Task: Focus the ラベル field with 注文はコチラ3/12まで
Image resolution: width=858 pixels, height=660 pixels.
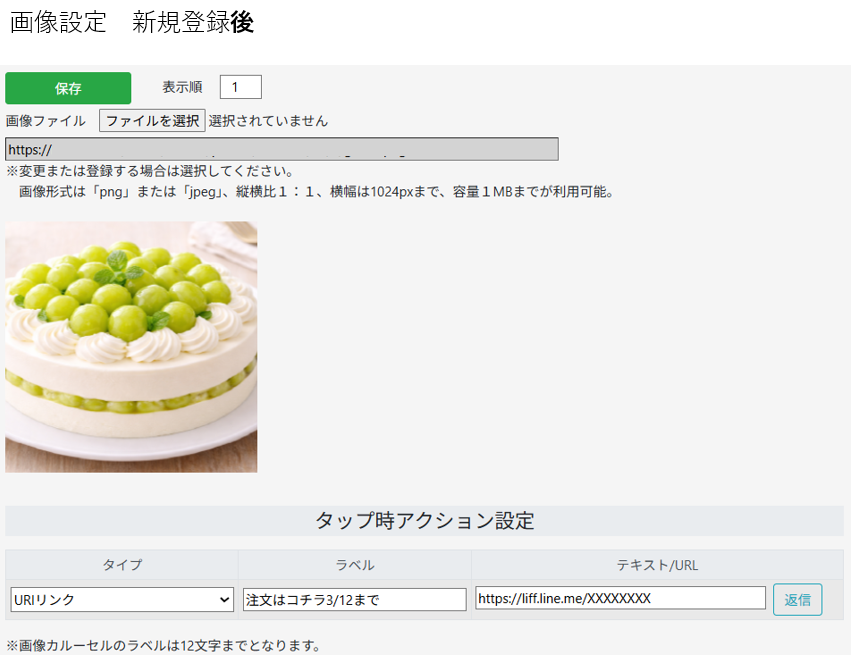Action: click(x=355, y=600)
